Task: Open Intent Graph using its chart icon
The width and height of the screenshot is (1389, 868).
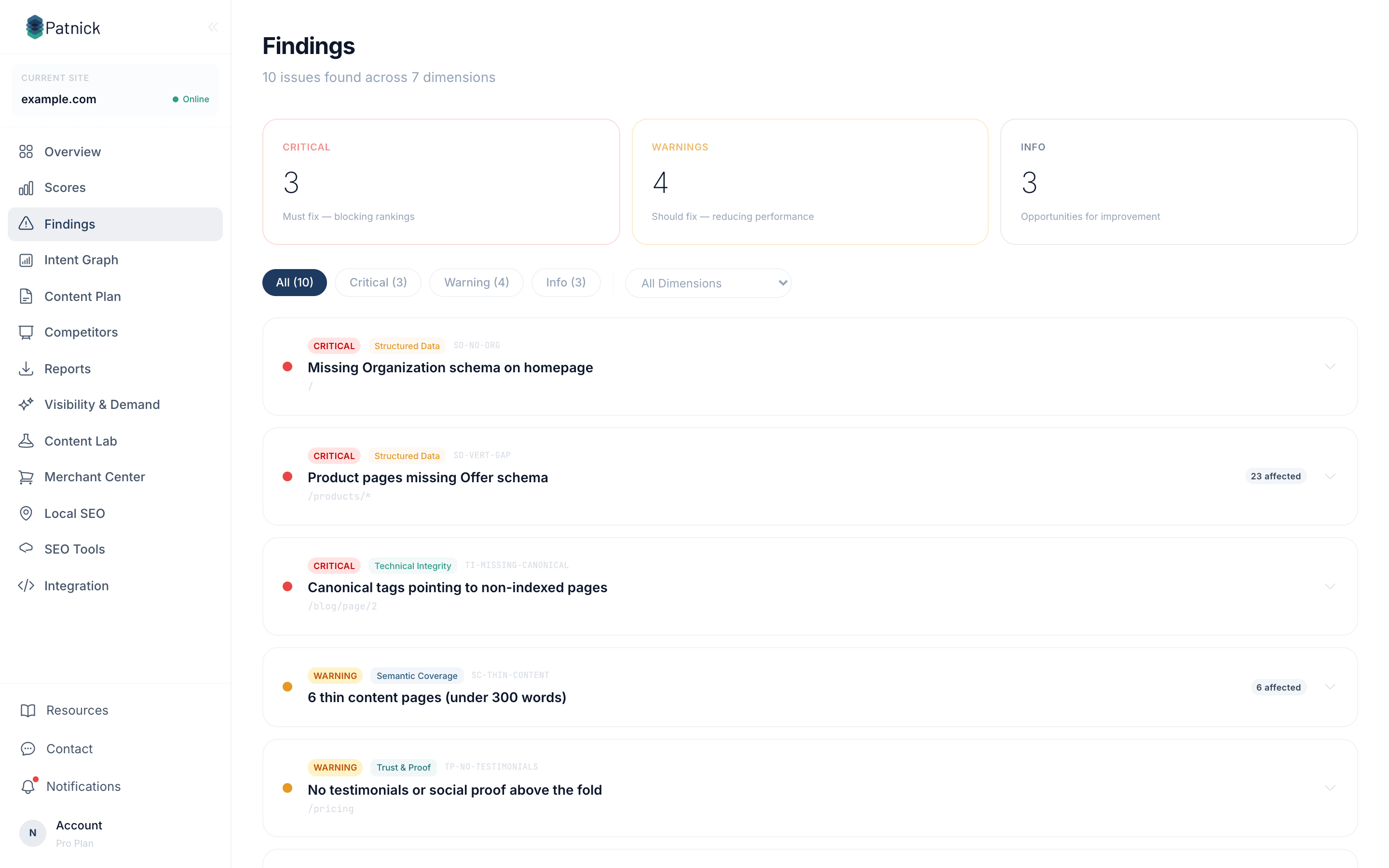Action: point(27,259)
